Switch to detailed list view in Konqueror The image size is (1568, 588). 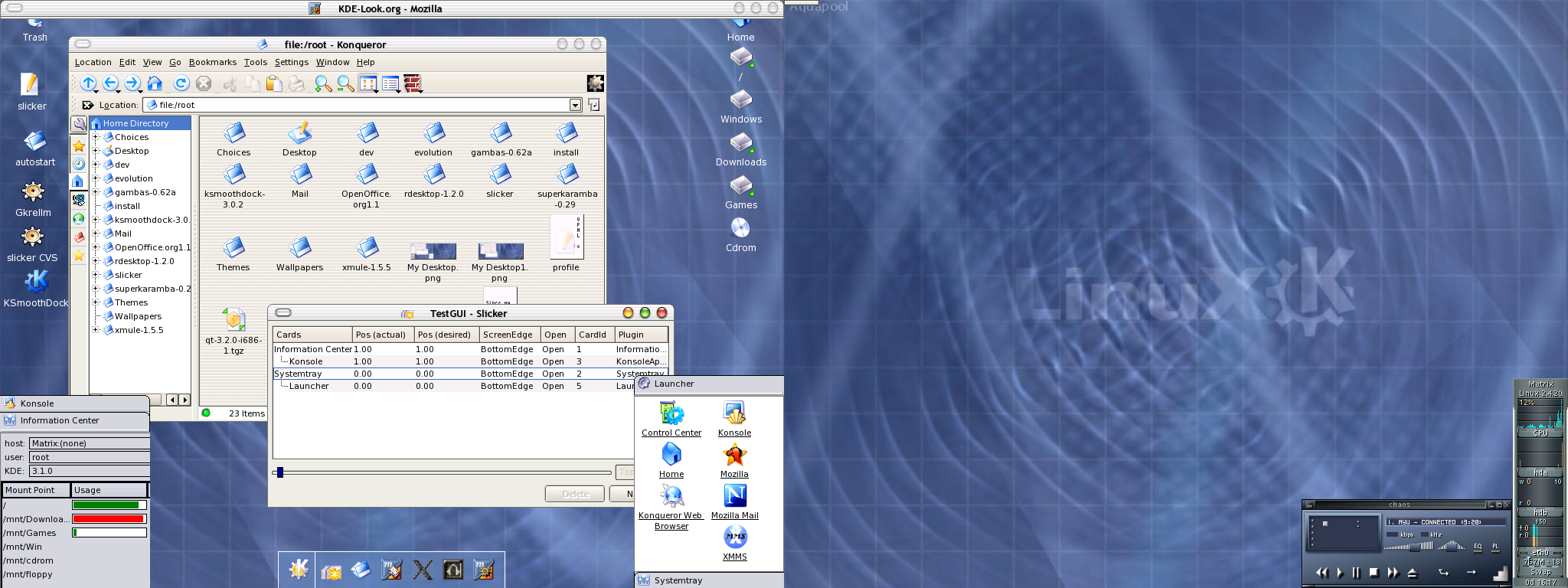tap(390, 83)
